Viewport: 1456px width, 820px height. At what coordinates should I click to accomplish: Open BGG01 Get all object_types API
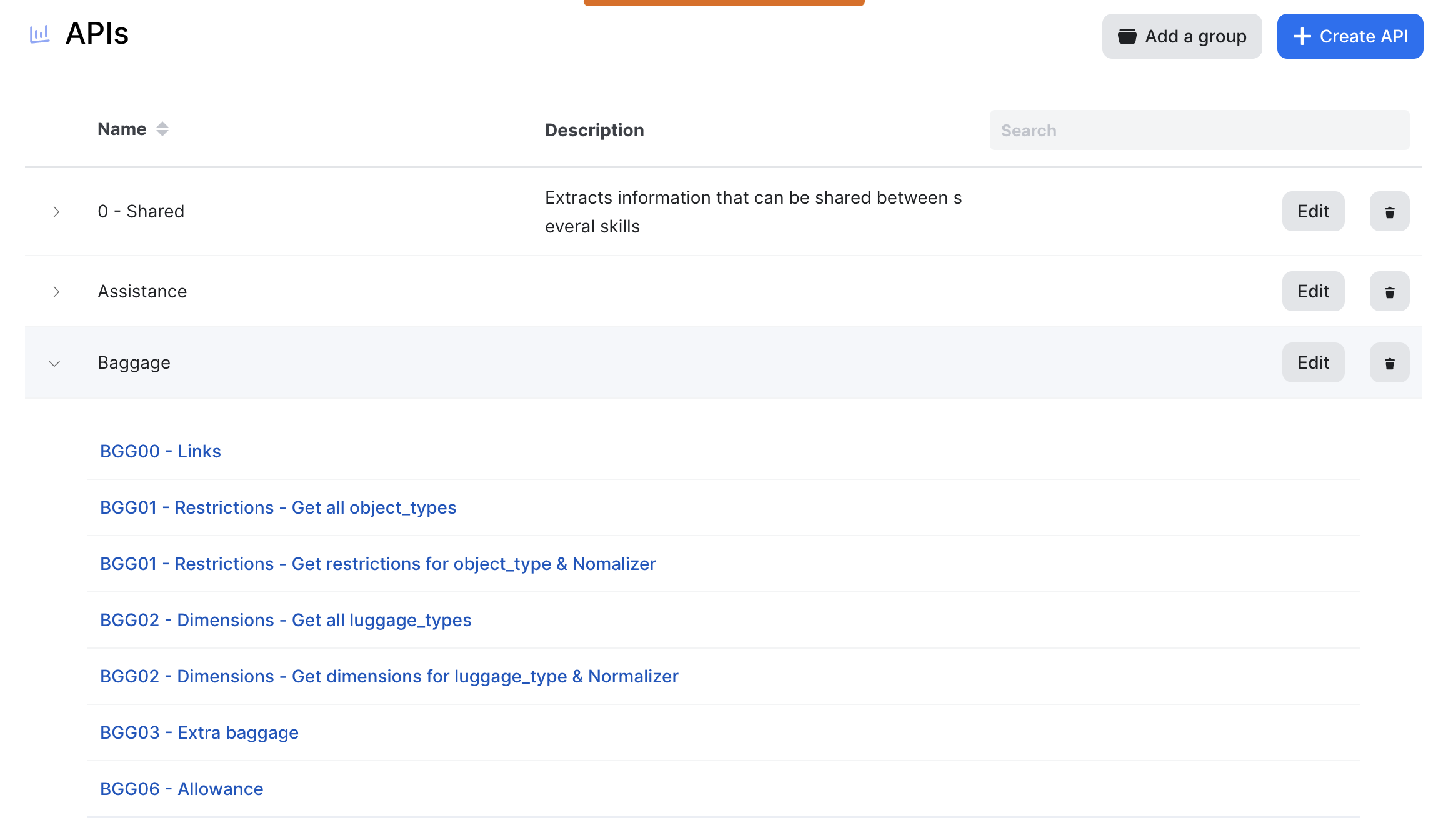278,507
